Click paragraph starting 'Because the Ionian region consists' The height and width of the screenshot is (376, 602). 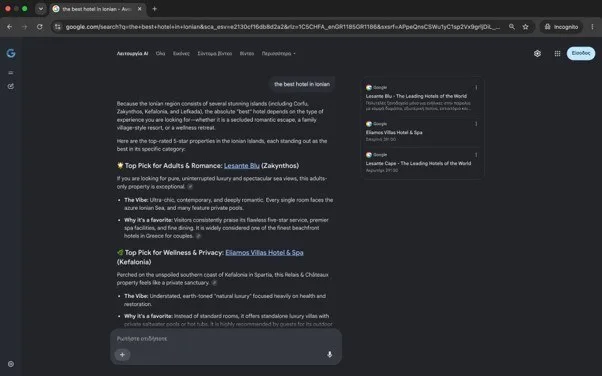[x=220, y=116]
